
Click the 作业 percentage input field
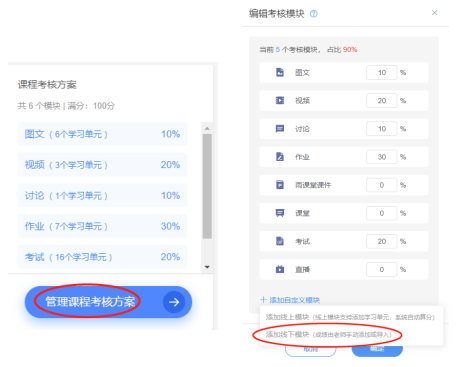[x=382, y=157]
